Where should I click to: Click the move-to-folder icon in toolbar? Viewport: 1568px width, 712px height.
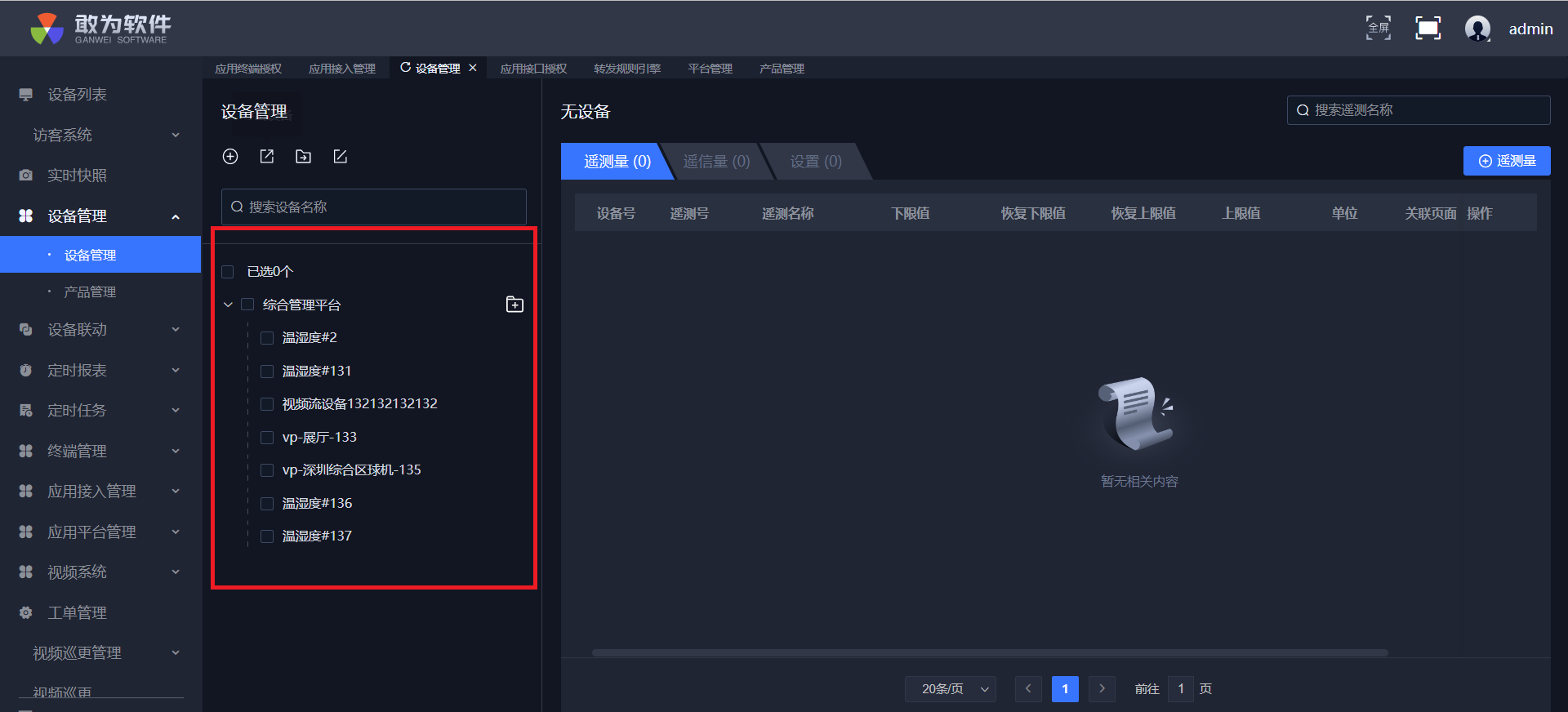click(x=304, y=157)
